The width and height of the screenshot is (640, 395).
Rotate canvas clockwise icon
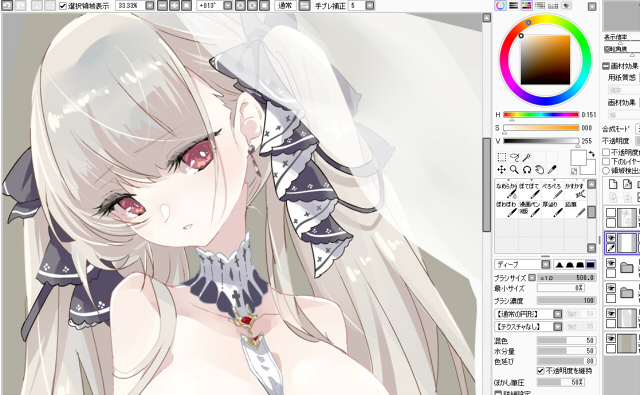coord(253,5)
